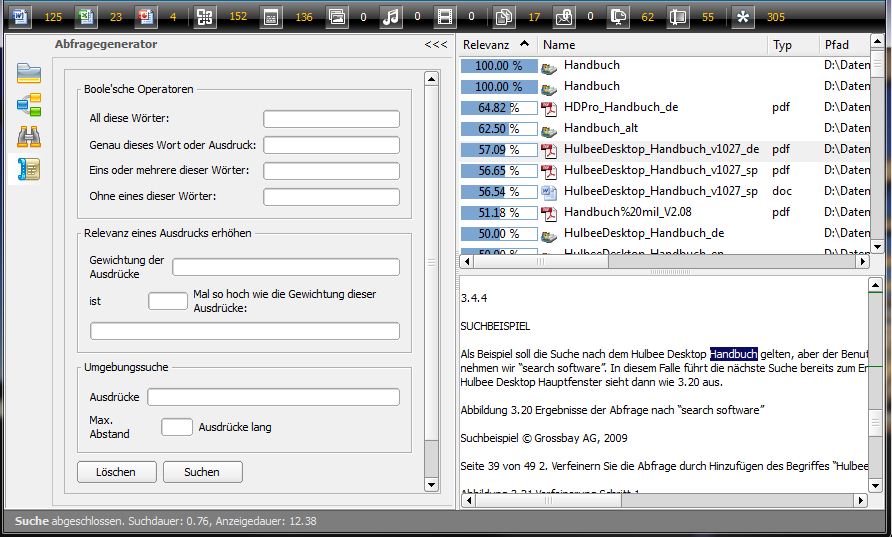
Task: Click the Excel spreadsheets filter icon
Action: [86, 16]
